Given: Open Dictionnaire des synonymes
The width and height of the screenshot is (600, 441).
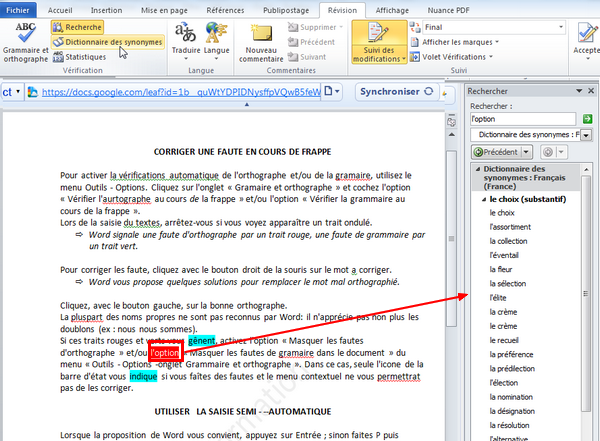Looking at the screenshot, I should point(108,42).
